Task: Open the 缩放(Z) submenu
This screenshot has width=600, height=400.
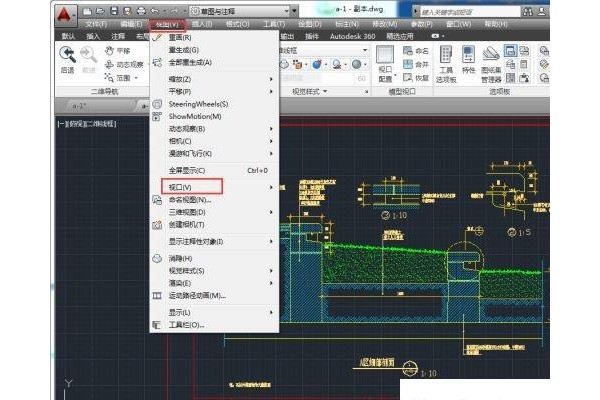Action: pos(214,79)
